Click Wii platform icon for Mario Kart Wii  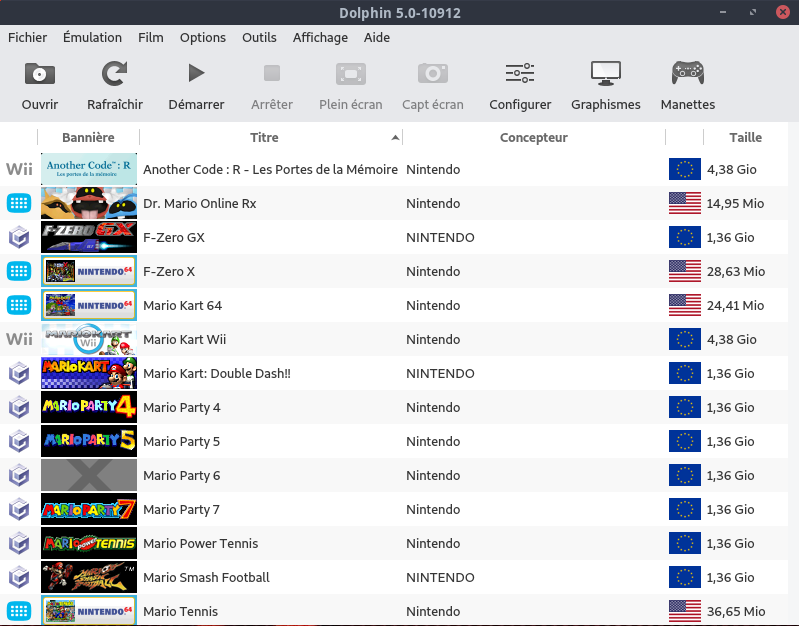click(x=19, y=339)
